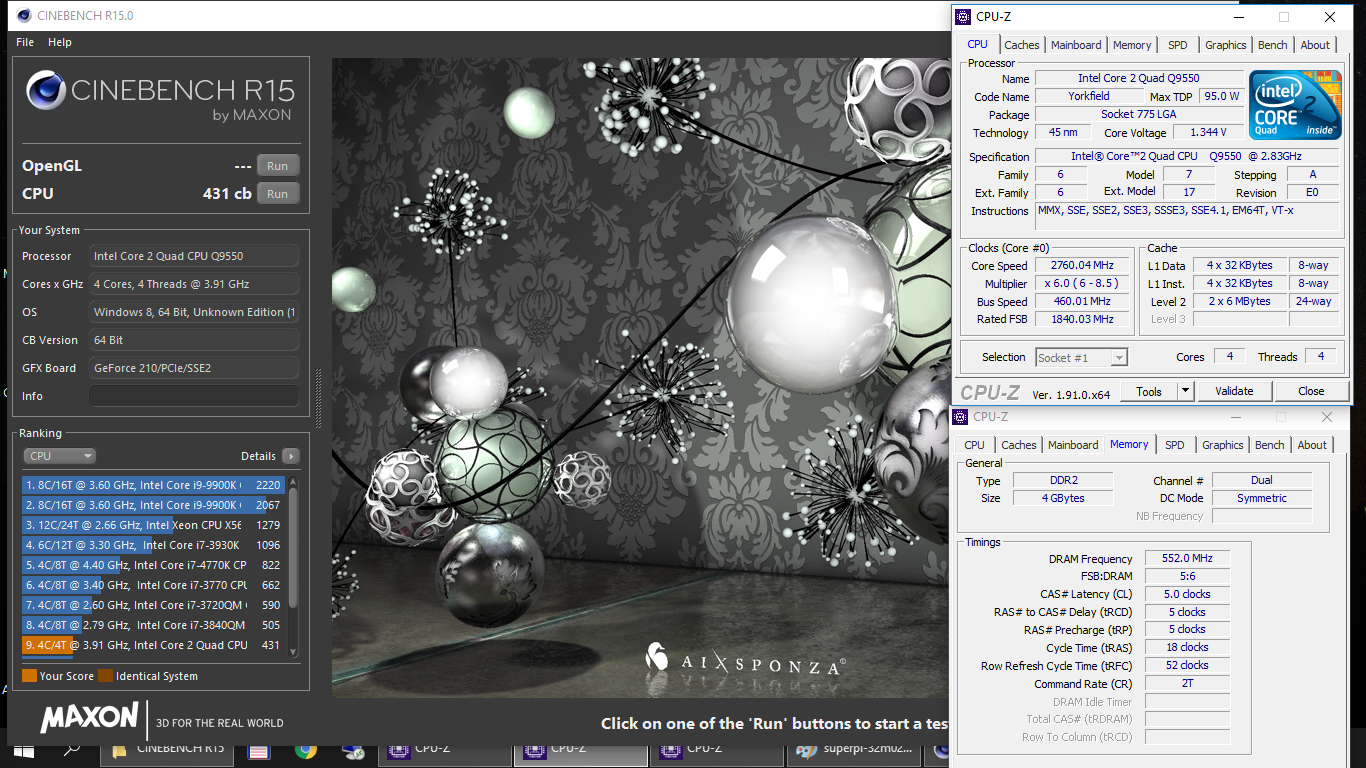Image resolution: width=1366 pixels, height=768 pixels.
Task: Run the CPU benchmark
Action: [278, 194]
